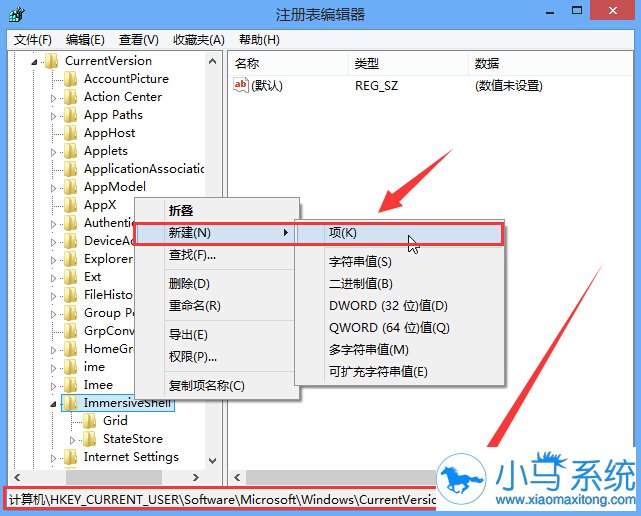Click the (数值未设置) data cell

click(x=509, y=86)
